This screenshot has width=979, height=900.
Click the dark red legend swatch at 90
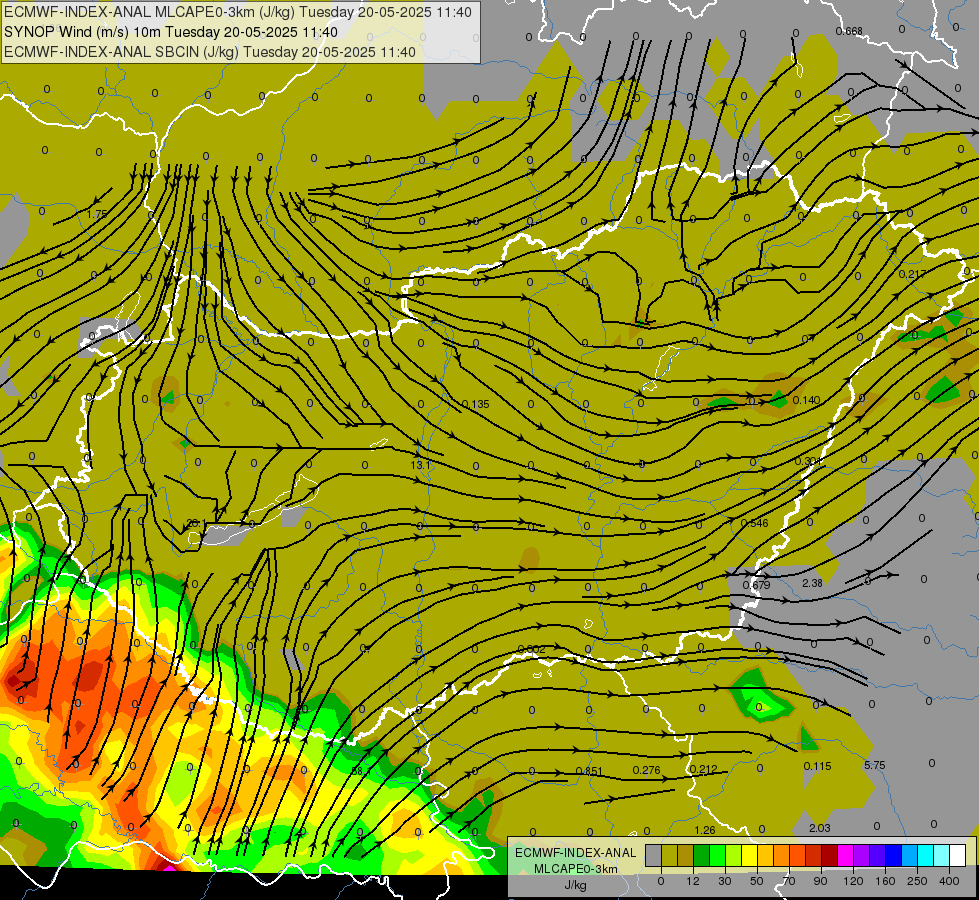point(829,855)
